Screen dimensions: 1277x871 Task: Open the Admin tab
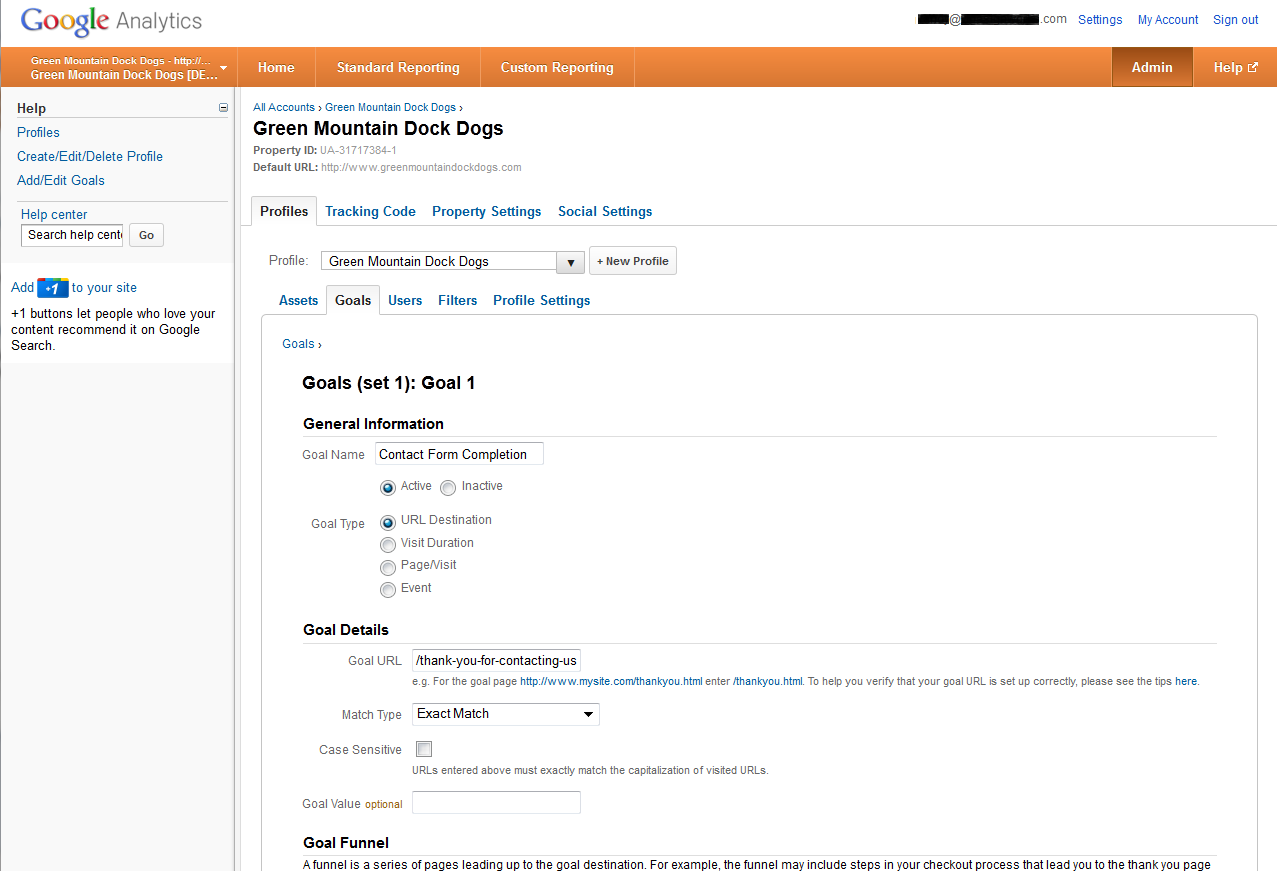click(x=1152, y=67)
